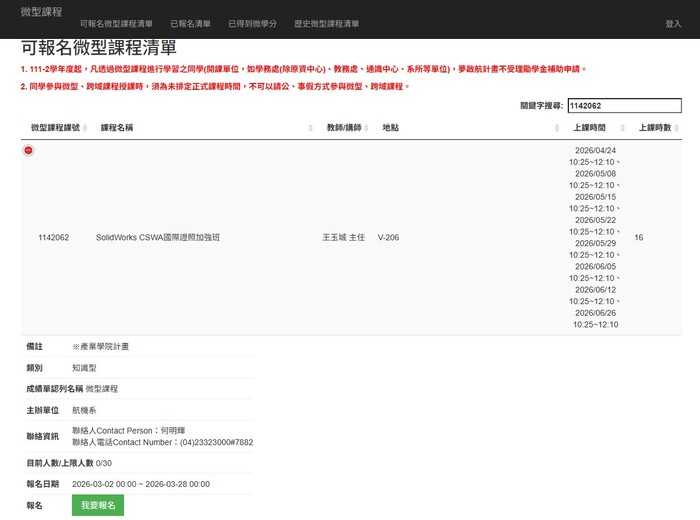
Task: Select registration period 2026-03-02 to 2026-03-28
Action: tap(141, 484)
